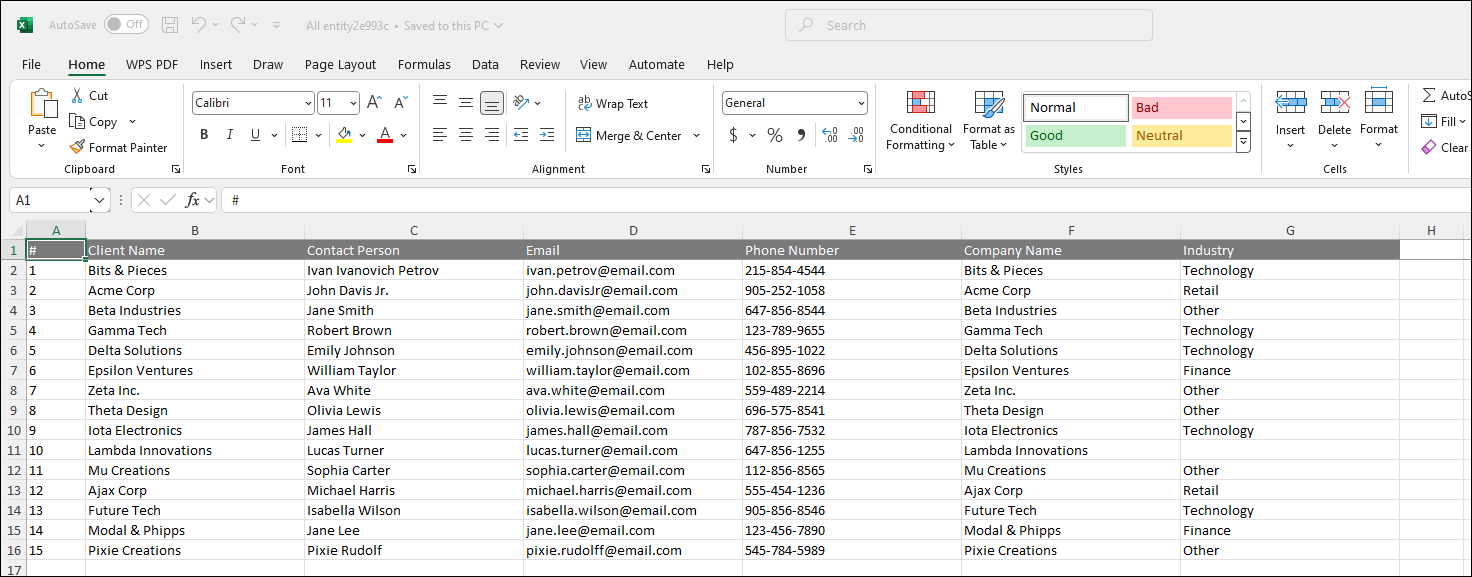This screenshot has height=577, width=1472.
Task: Open the Merge & Center dropdown arrow
Action: point(696,135)
